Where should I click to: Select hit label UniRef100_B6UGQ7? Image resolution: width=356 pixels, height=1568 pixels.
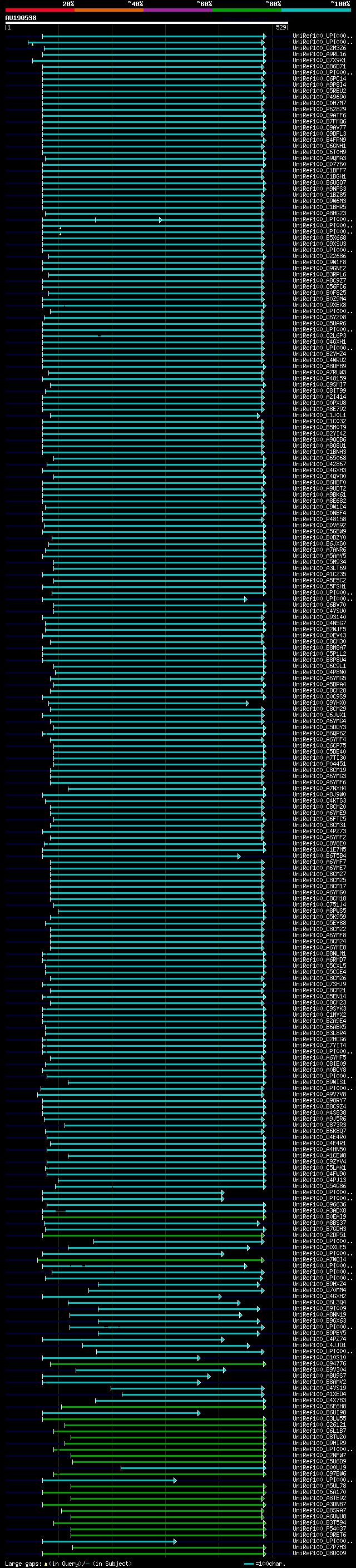click(319, 182)
